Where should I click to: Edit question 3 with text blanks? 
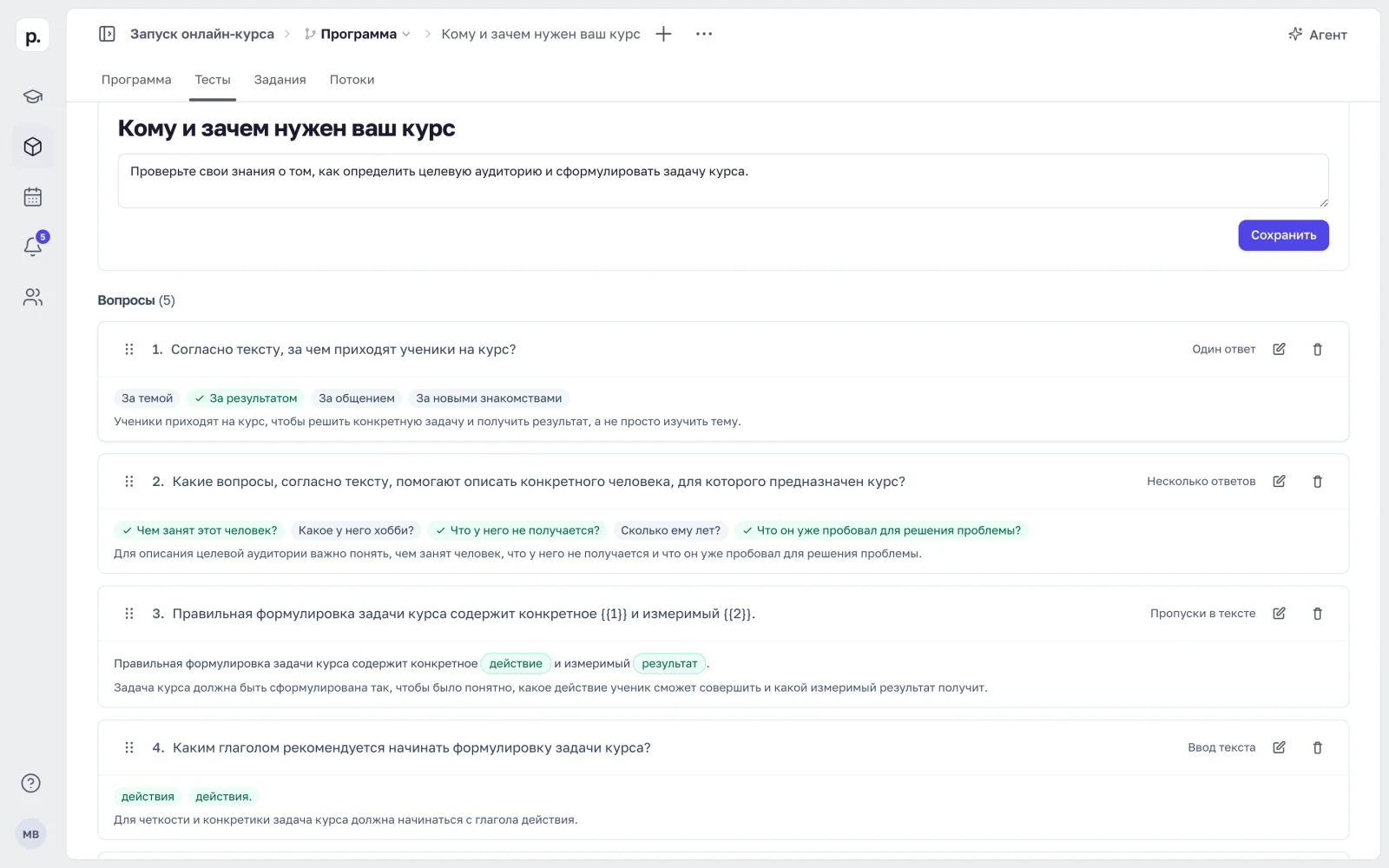pyautogui.click(x=1279, y=613)
